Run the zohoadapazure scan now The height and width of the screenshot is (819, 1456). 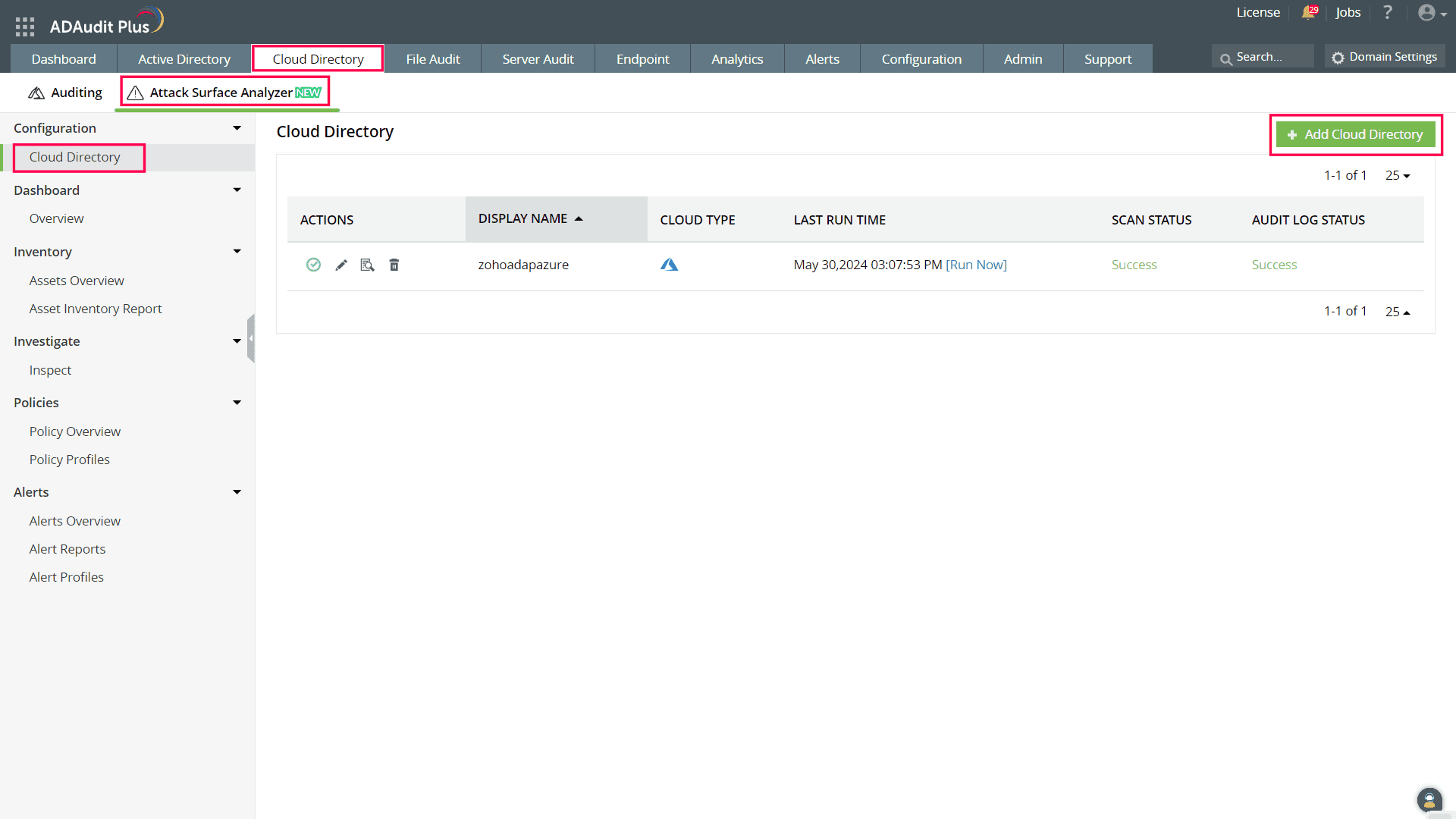point(977,265)
